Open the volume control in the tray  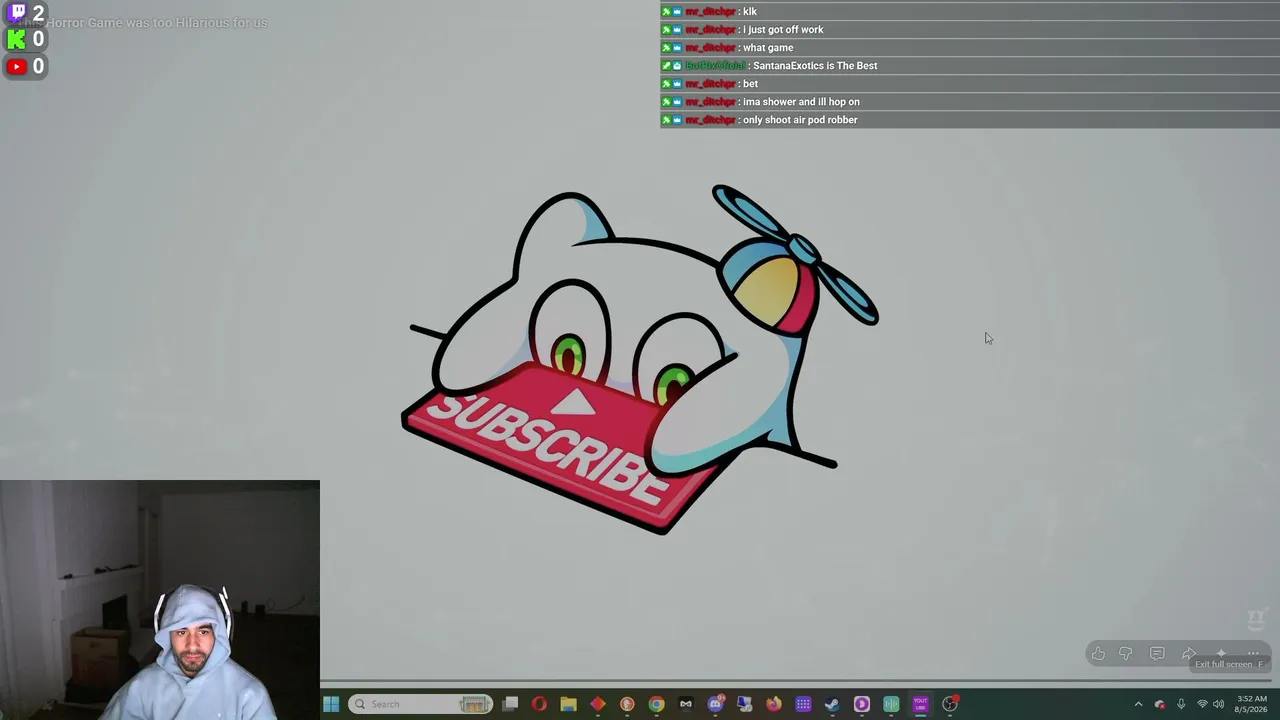pos(1218,704)
